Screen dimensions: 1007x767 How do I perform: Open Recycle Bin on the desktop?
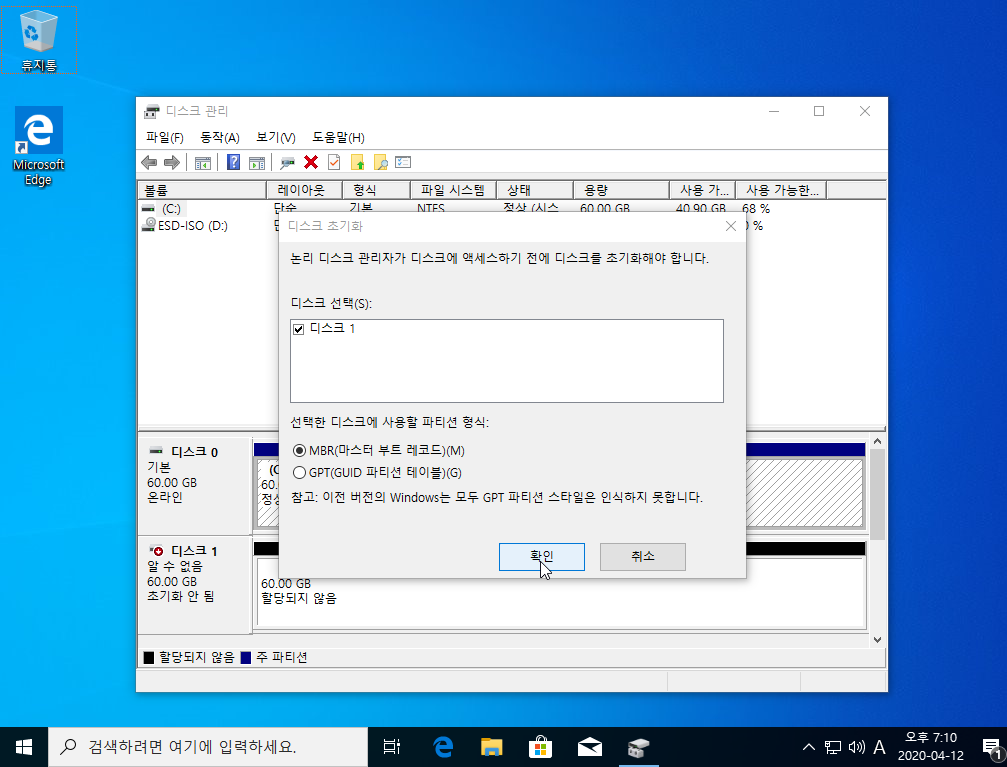pyautogui.click(x=39, y=40)
